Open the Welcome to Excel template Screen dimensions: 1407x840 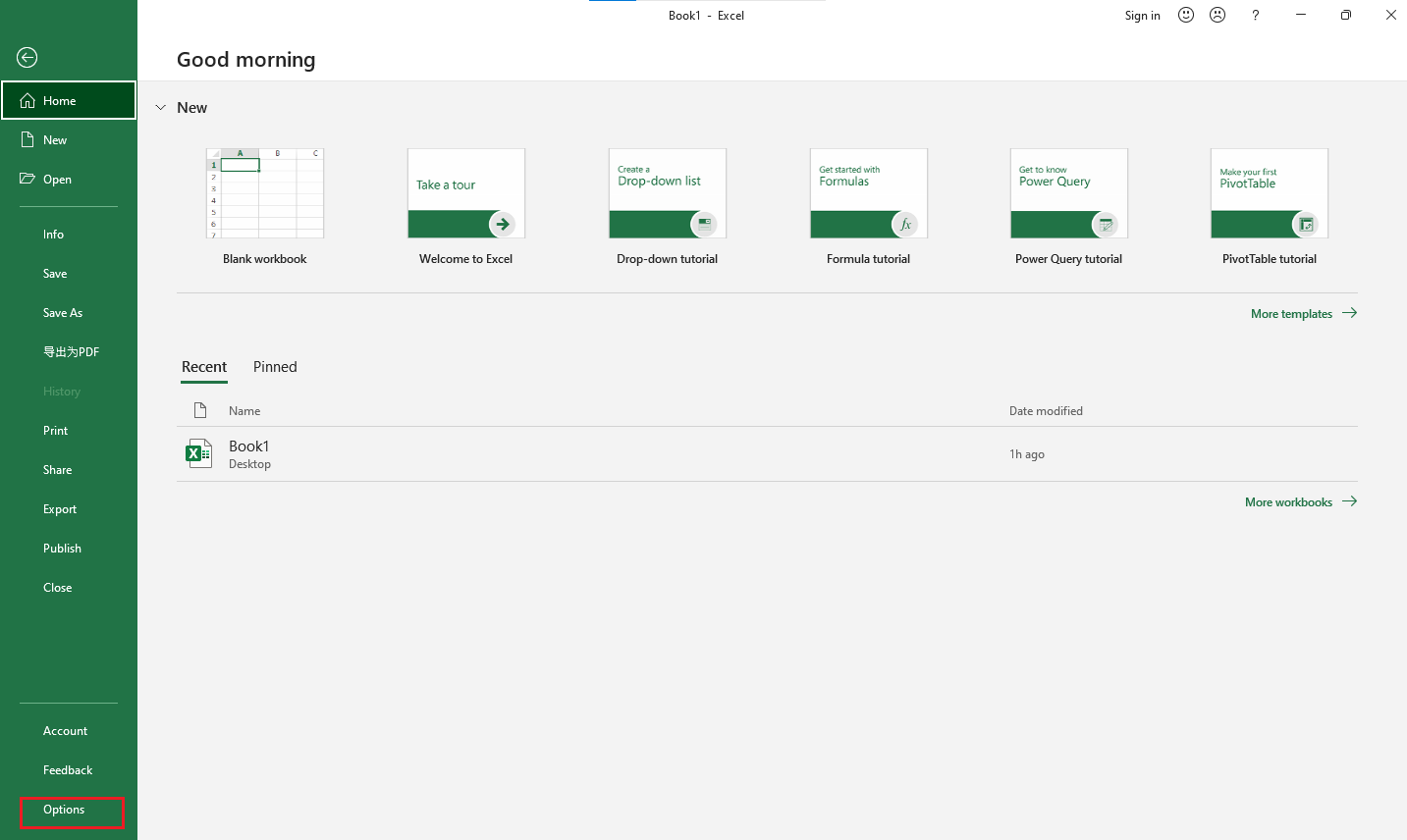pos(466,193)
